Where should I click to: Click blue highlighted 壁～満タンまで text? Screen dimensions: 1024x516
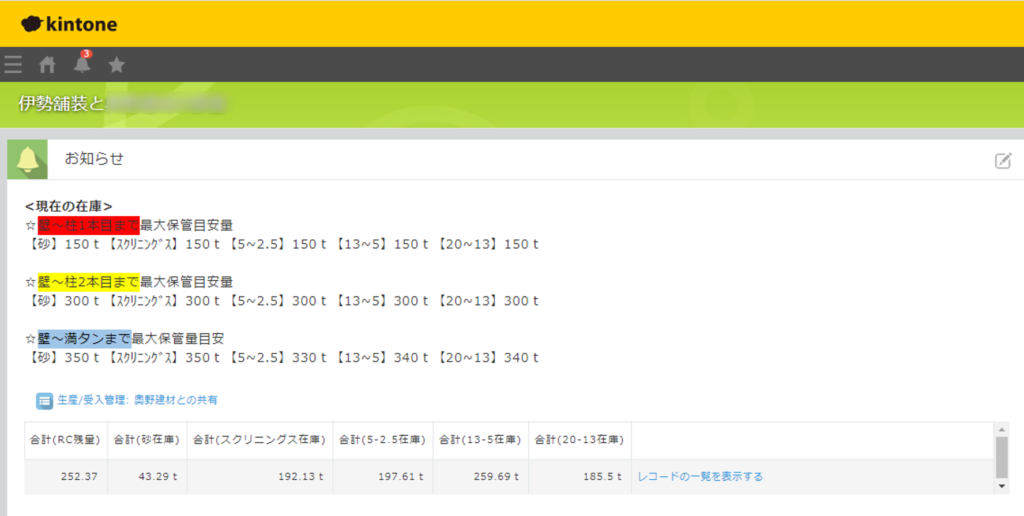tap(84, 338)
